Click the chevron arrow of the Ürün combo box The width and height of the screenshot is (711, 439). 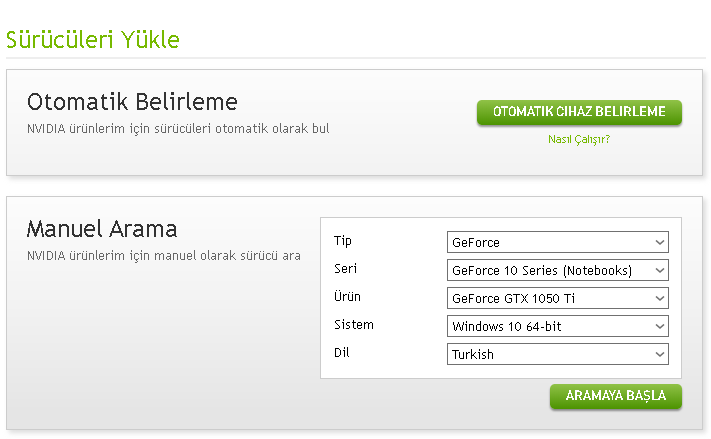659,298
